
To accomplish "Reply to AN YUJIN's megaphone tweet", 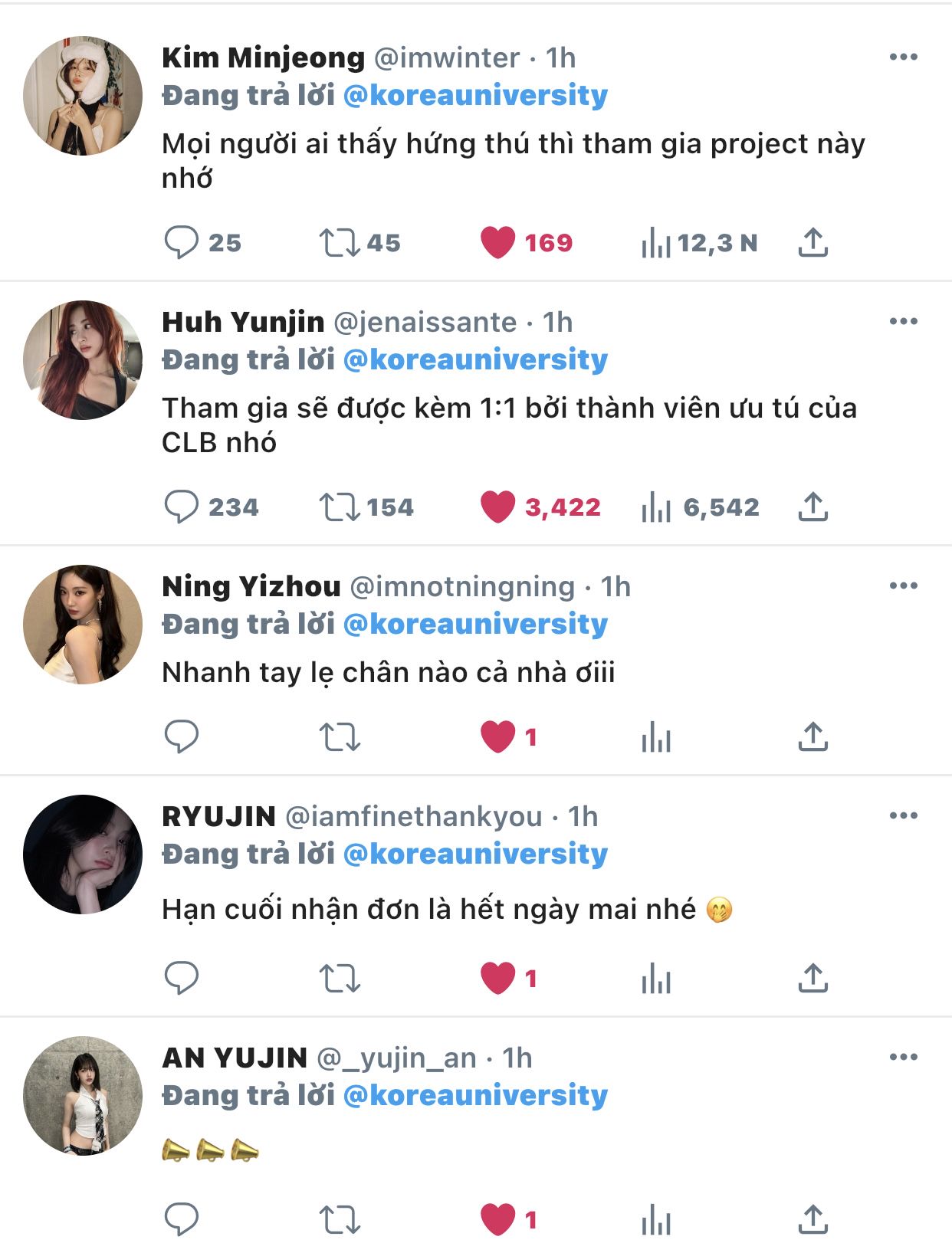I will pos(182,1220).
